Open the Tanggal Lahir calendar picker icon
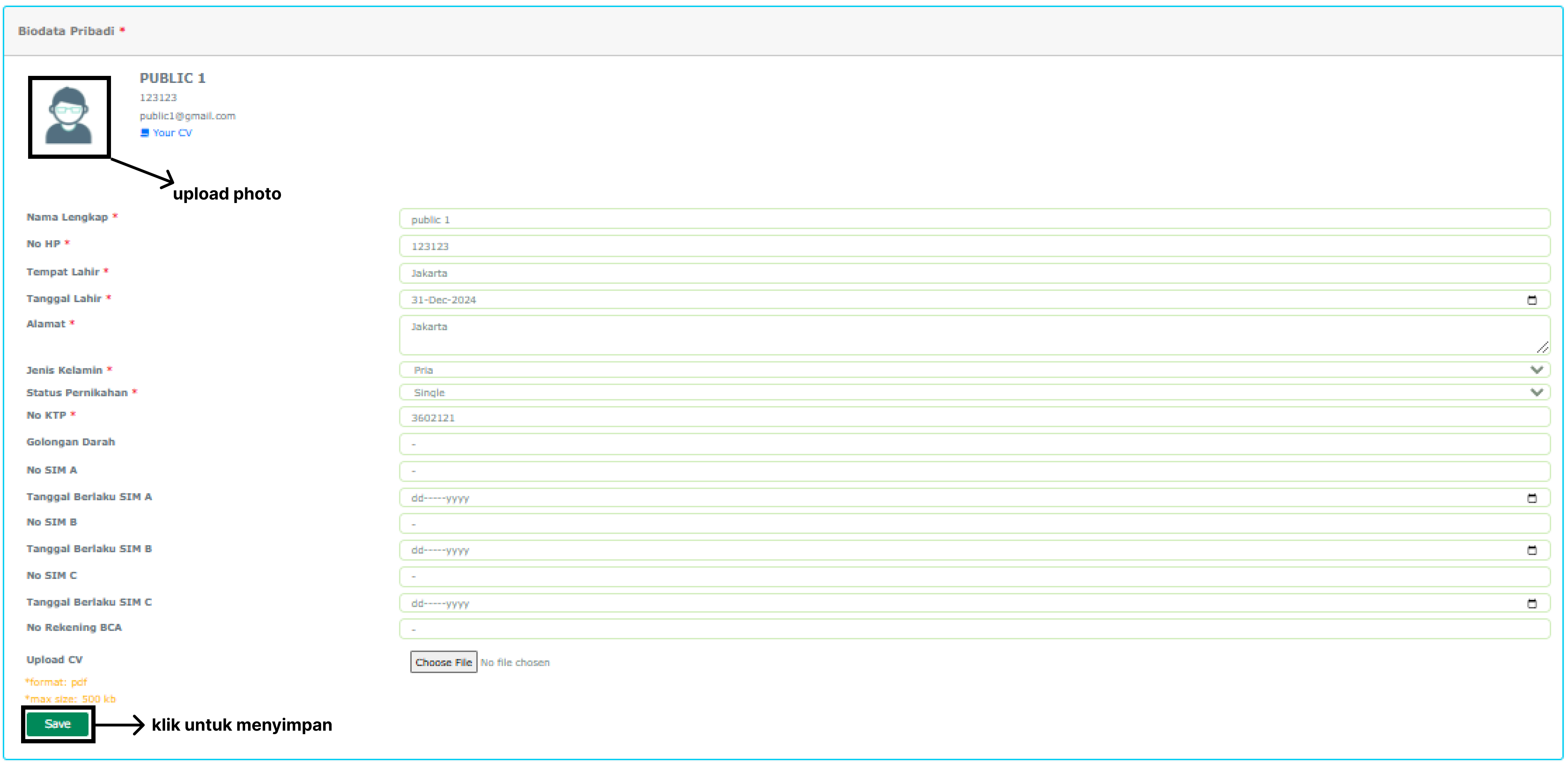1568x763 pixels. [1531, 300]
